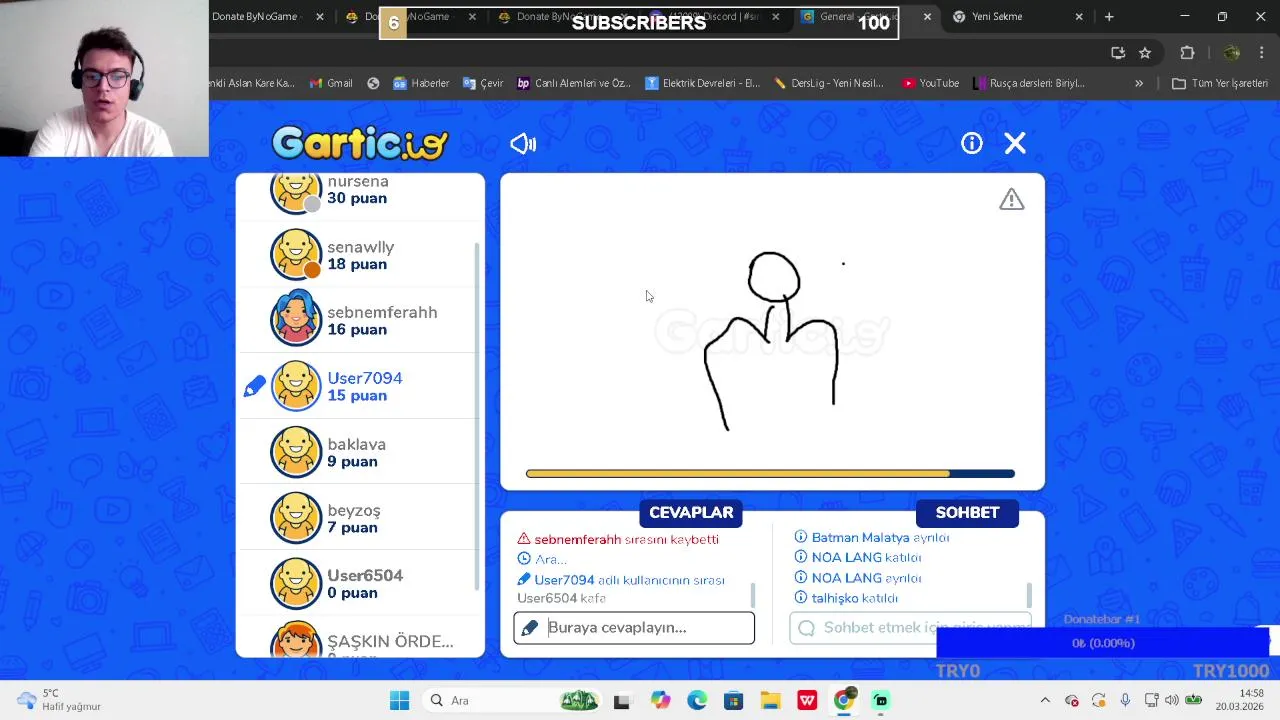This screenshot has width=1280, height=720.
Task: Open the CEVAPLAR answers panel
Action: (691, 512)
